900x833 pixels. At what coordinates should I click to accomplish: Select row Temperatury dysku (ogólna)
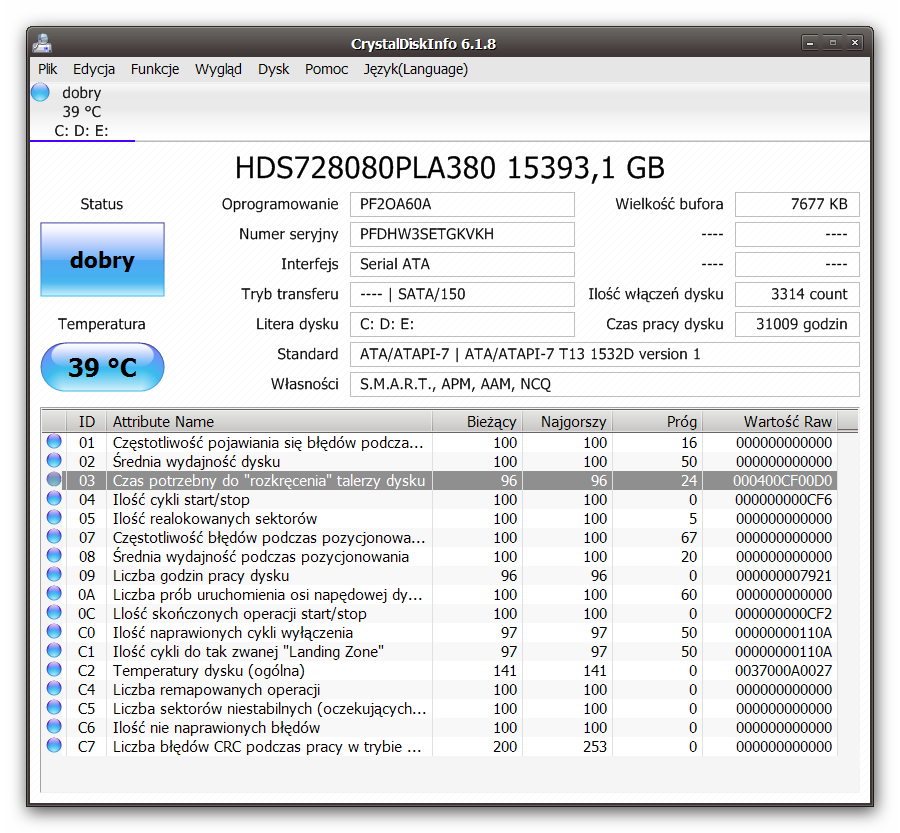tap(440, 671)
